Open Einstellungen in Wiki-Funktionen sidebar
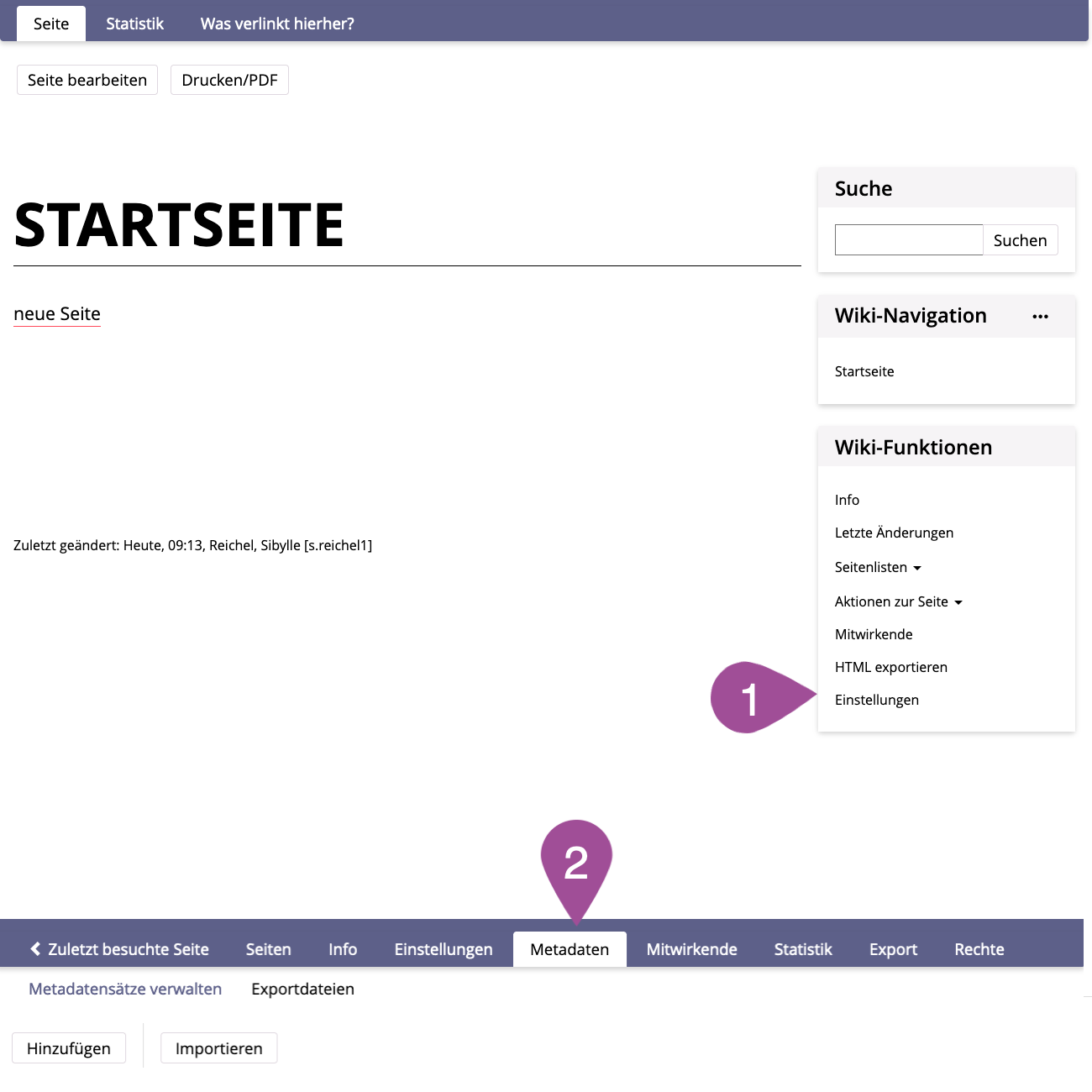The height and width of the screenshot is (1092, 1092). [876, 700]
